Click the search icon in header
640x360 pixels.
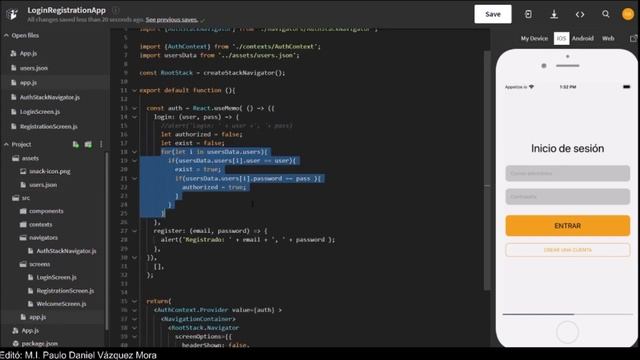(606, 14)
